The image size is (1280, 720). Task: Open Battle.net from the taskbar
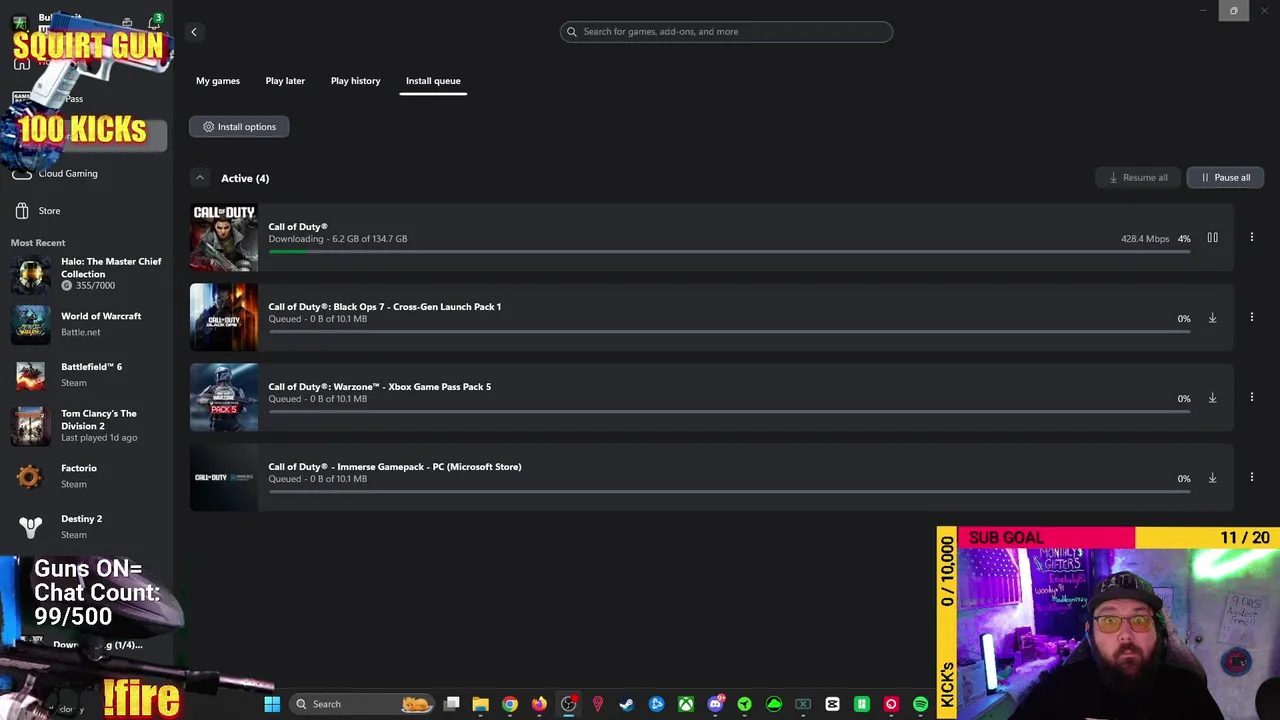click(x=656, y=704)
